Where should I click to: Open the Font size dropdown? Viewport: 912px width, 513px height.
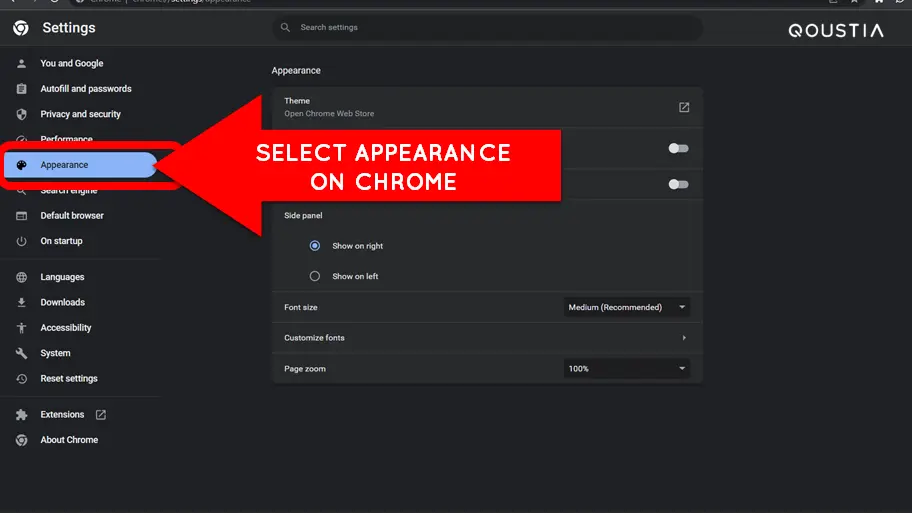[626, 307]
